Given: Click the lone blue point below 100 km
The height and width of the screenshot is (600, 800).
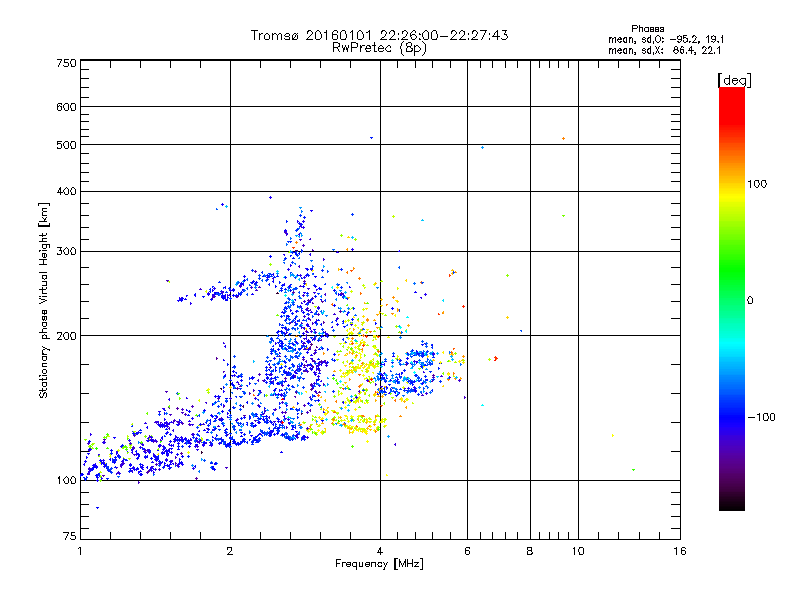Looking at the screenshot, I should [97, 508].
